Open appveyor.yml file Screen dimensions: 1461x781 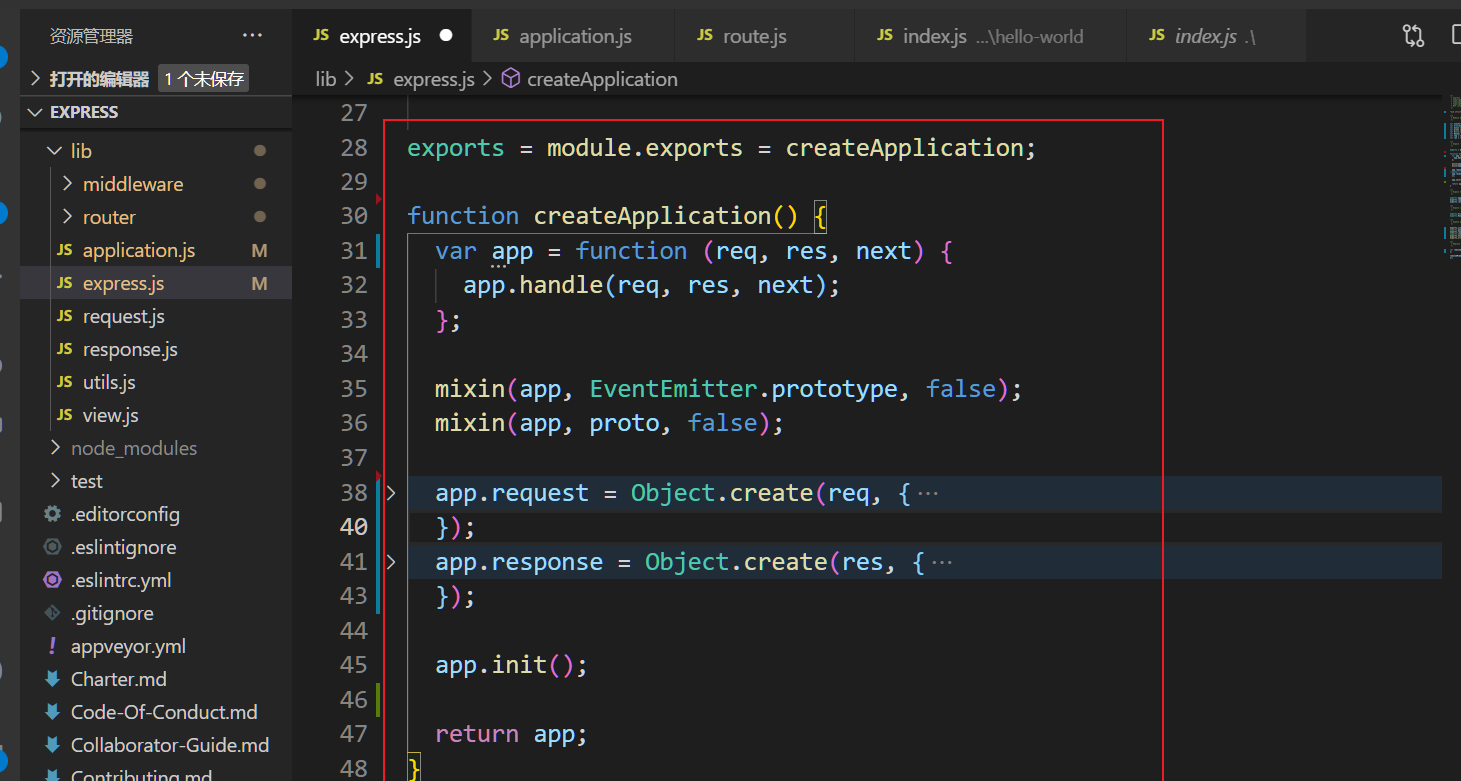click(128, 646)
